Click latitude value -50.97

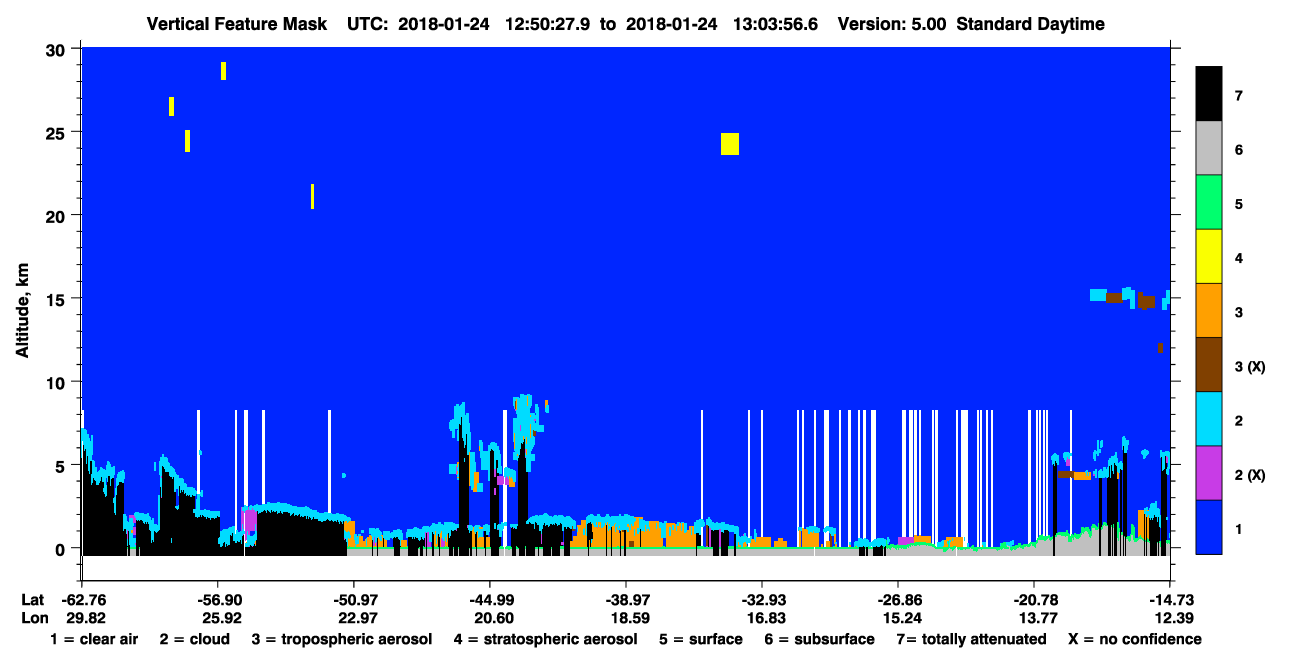[356, 600]
